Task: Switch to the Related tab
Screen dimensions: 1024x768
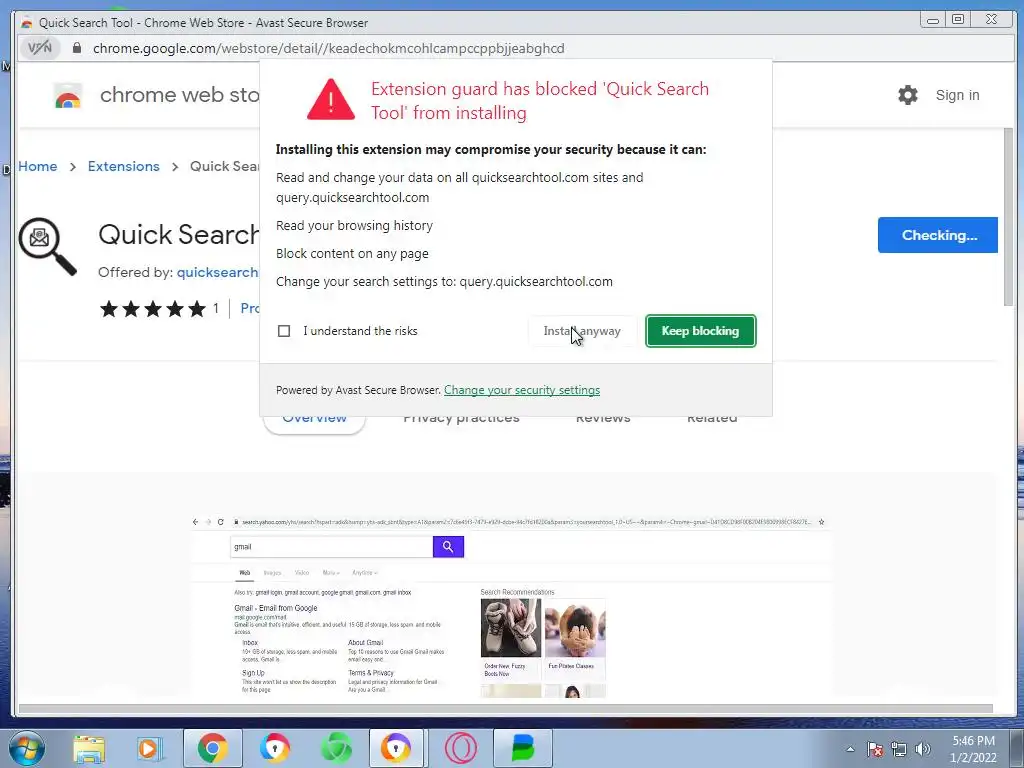Action: (x=712, y=419)
